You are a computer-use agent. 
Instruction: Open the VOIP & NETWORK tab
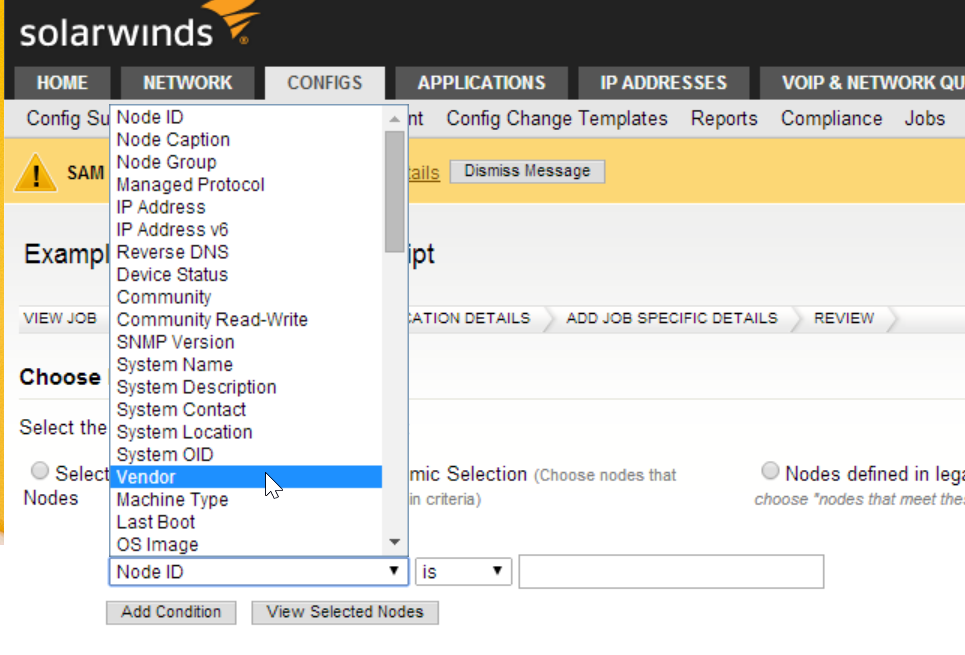click(x=863, y=83)
